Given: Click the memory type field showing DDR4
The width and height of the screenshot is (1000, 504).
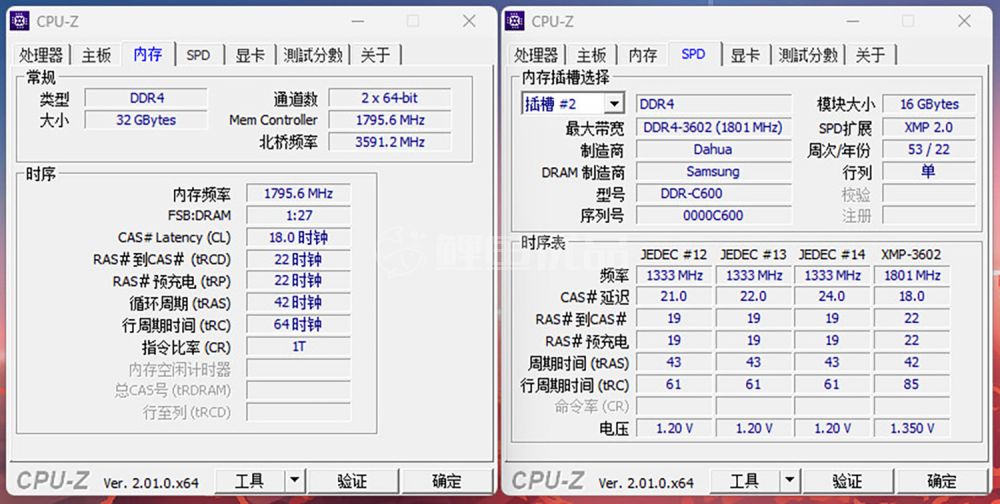Looking at the screenshot, I should click(x=147, y=98).
